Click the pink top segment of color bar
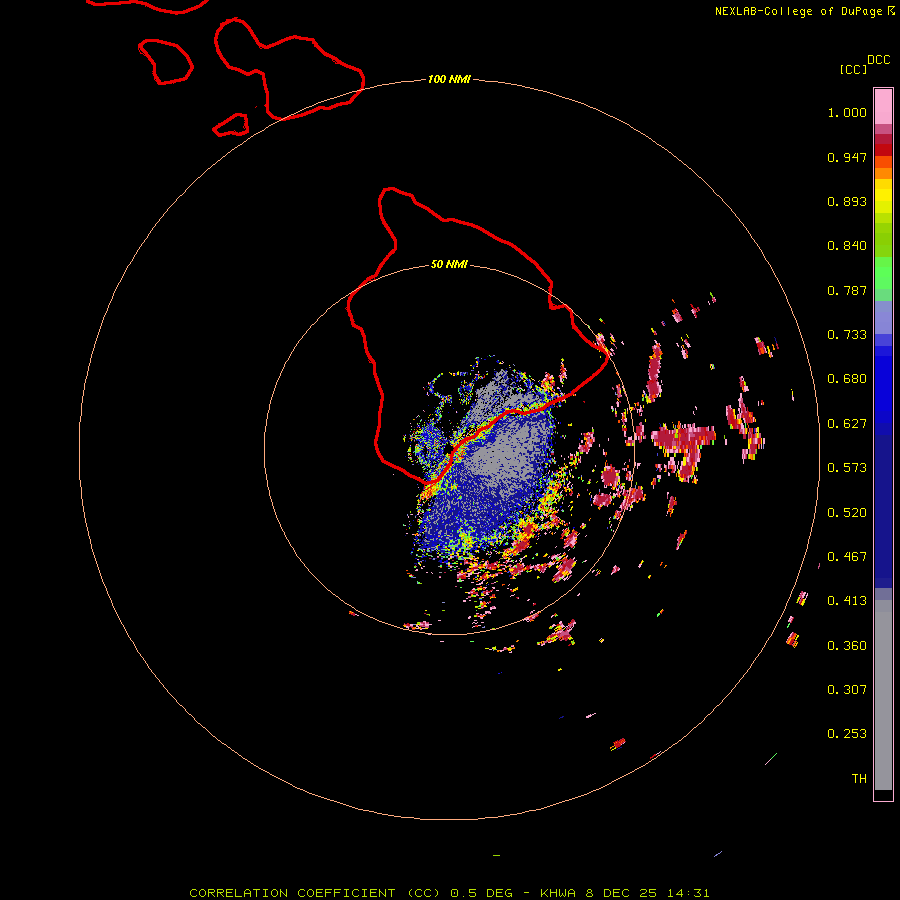This screenshot has height=900, width=900. [x=883, y=107]
